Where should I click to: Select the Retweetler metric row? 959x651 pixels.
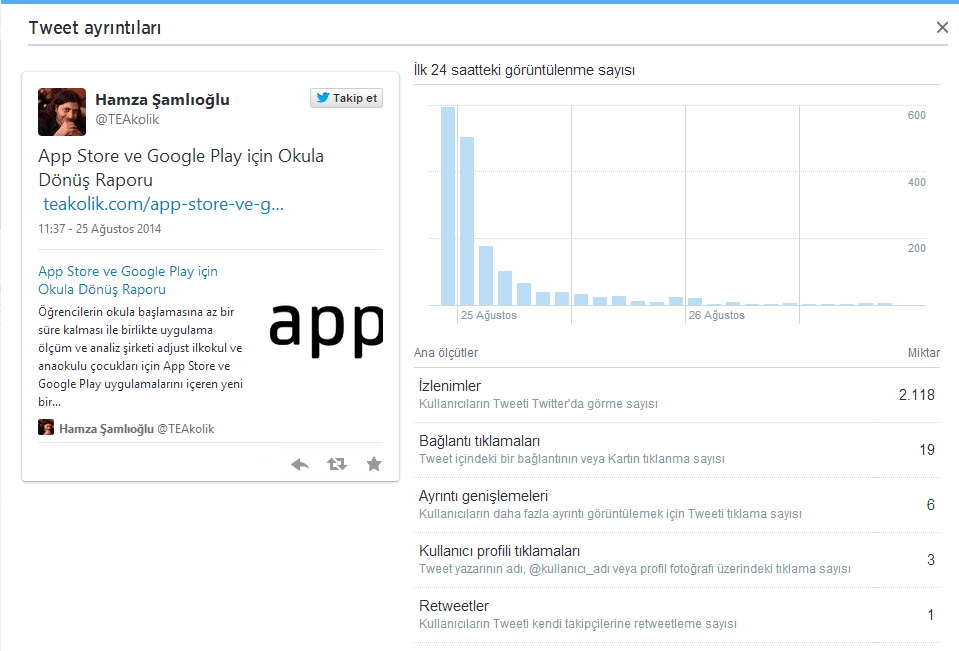(x=676, y=615)
